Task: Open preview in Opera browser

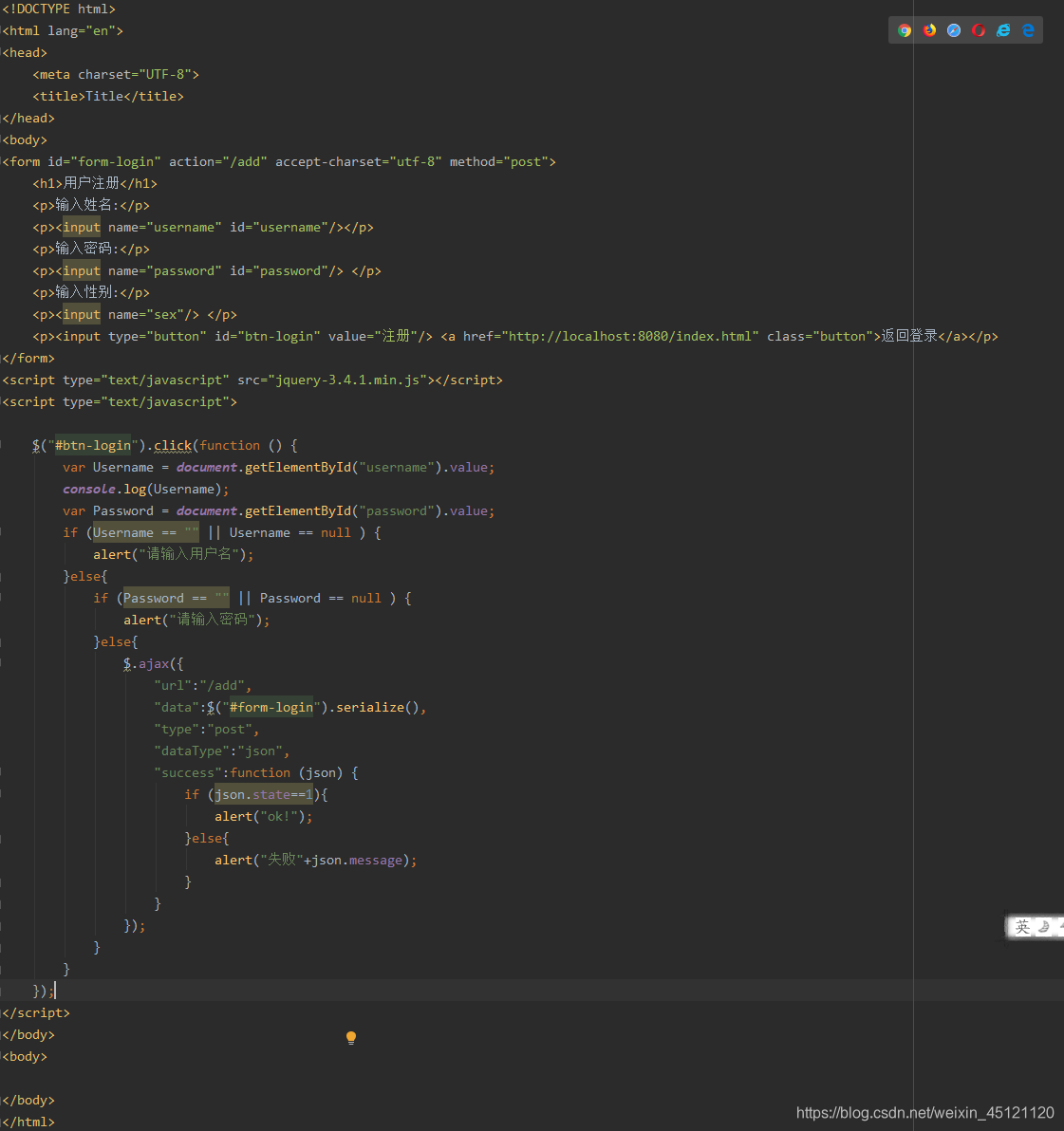Action: pos(979,30)
